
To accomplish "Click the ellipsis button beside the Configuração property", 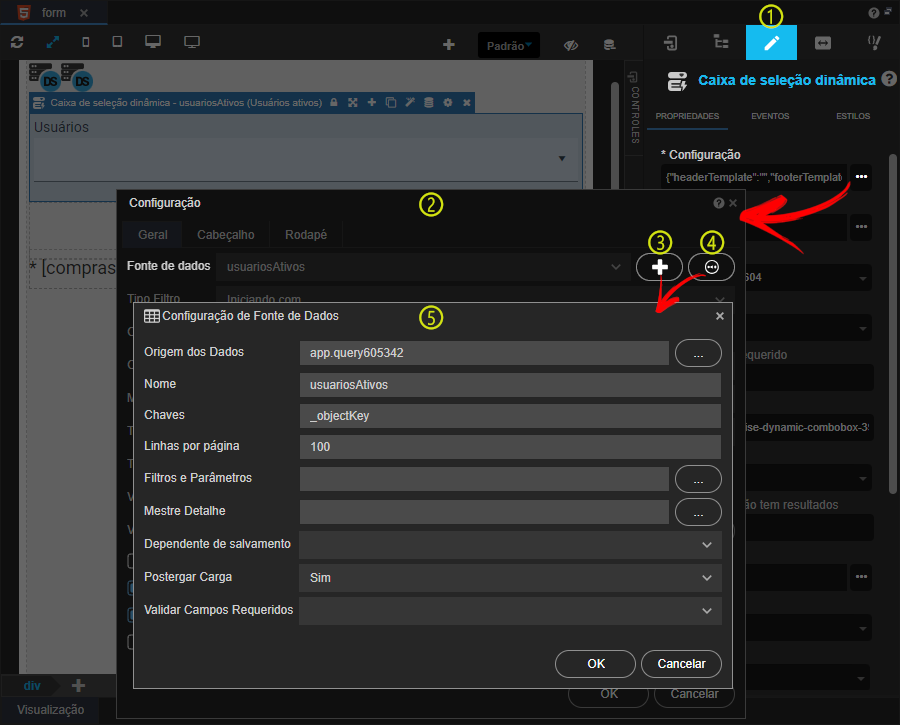I will click(x=861, y=177).
